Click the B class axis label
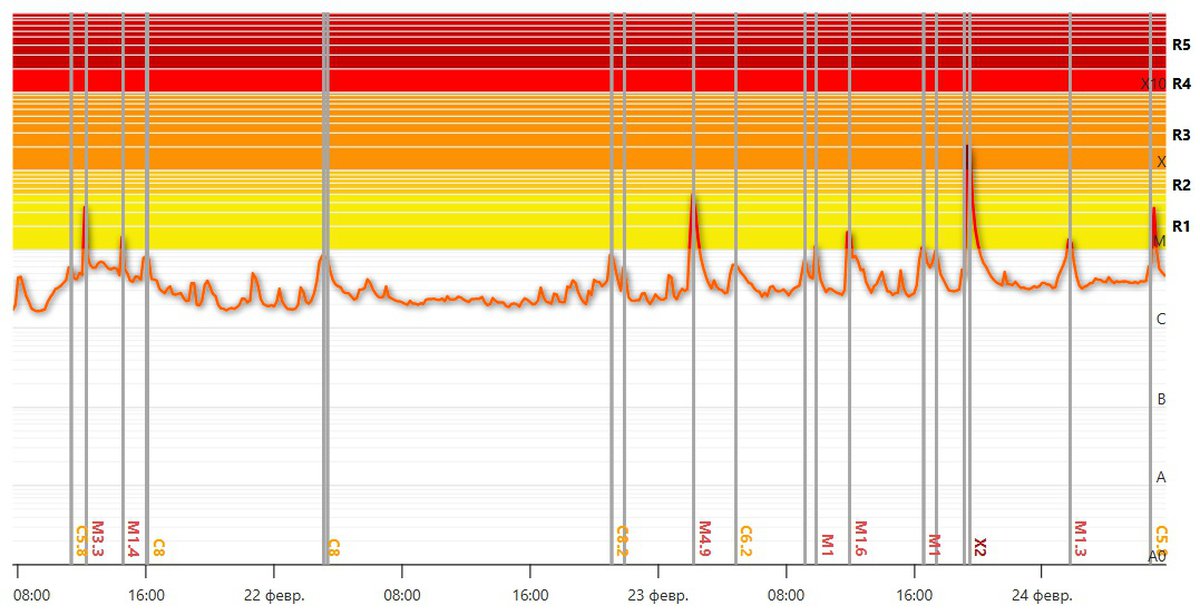1200x615 pixels. tap(1161, 399)
